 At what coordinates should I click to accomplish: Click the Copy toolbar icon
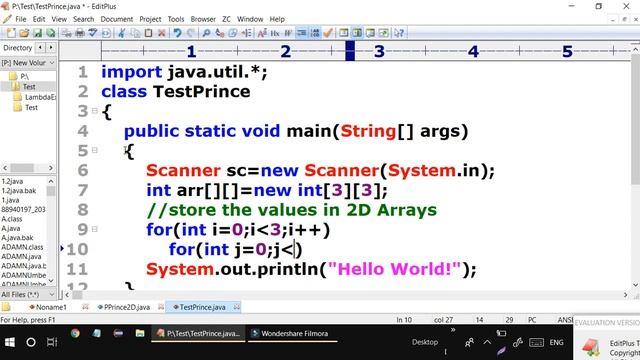135,33
